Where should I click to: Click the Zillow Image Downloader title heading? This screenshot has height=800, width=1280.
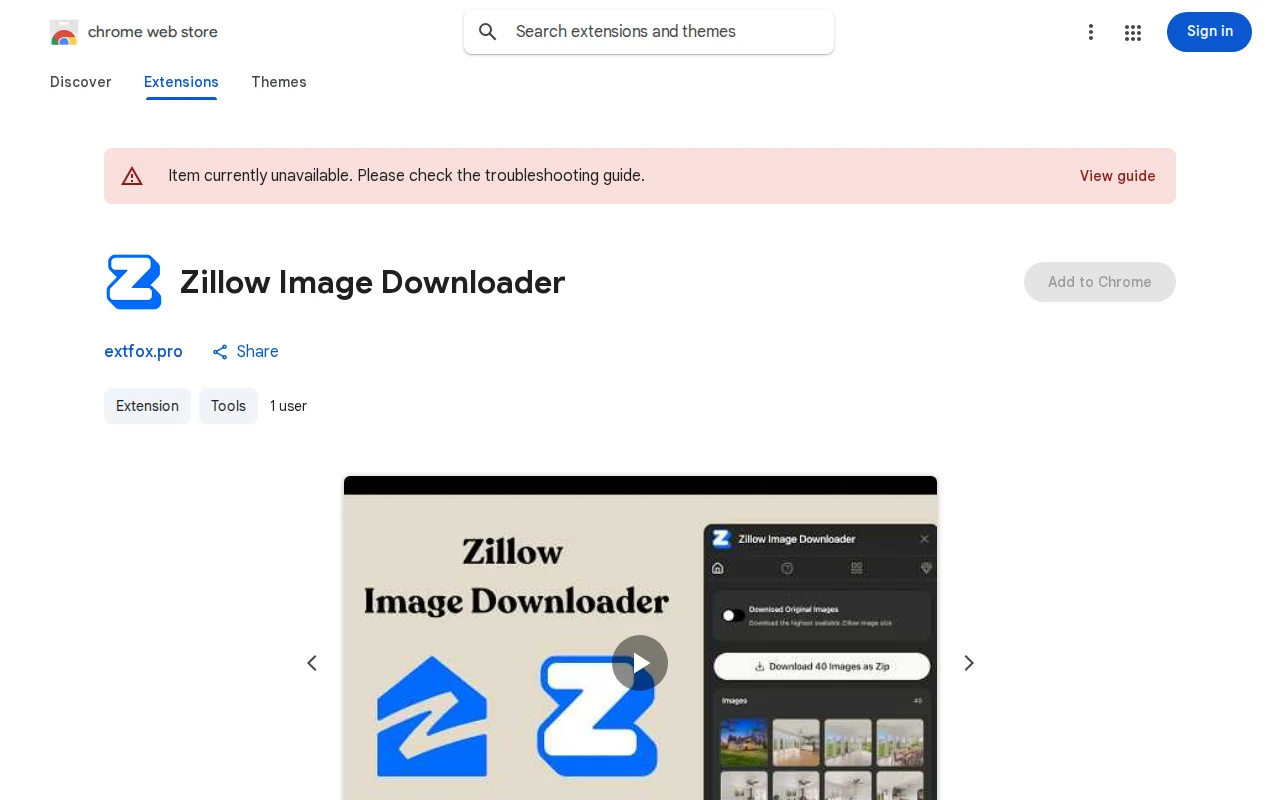372,282
